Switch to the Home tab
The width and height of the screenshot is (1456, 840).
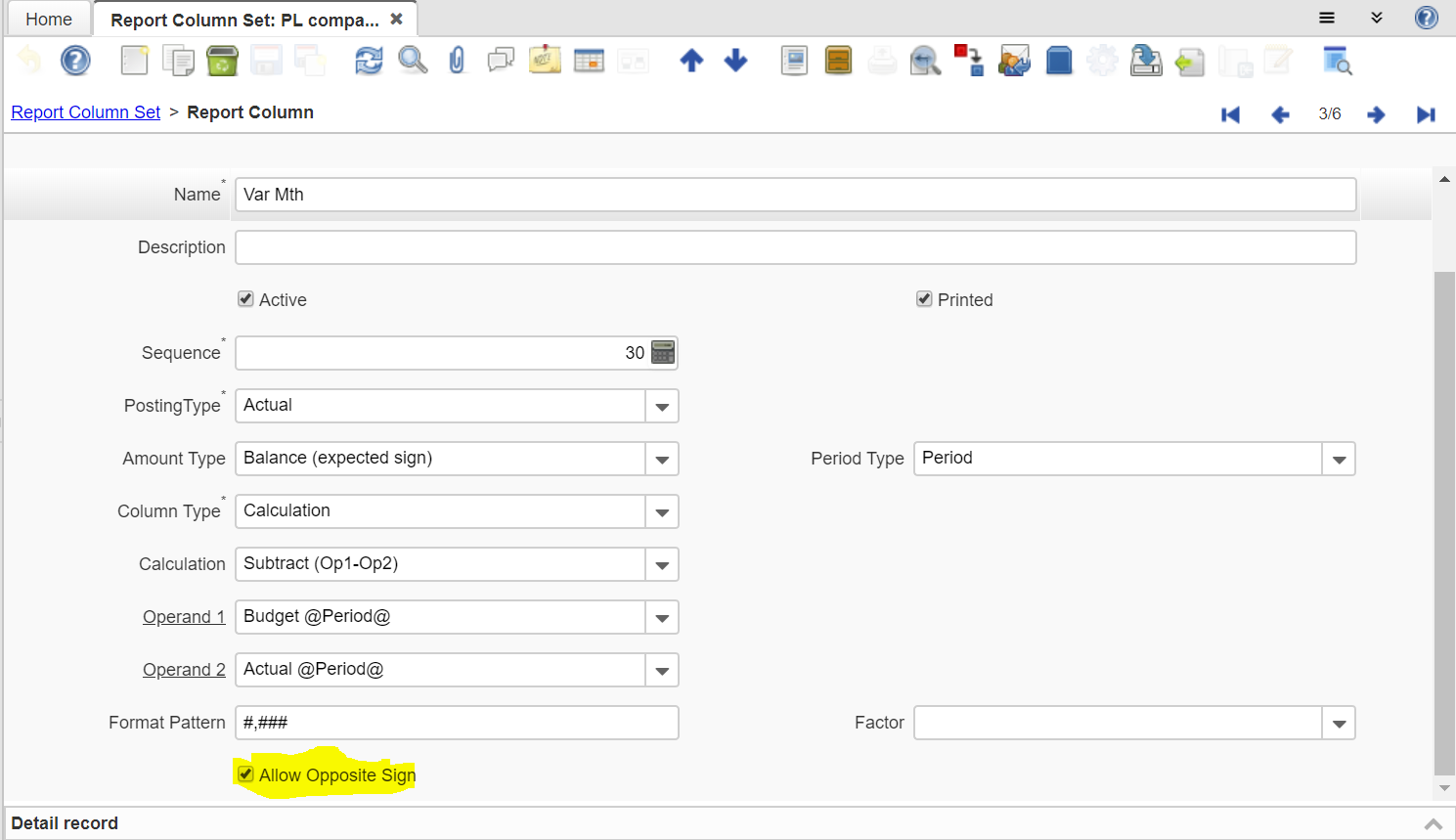49,20
